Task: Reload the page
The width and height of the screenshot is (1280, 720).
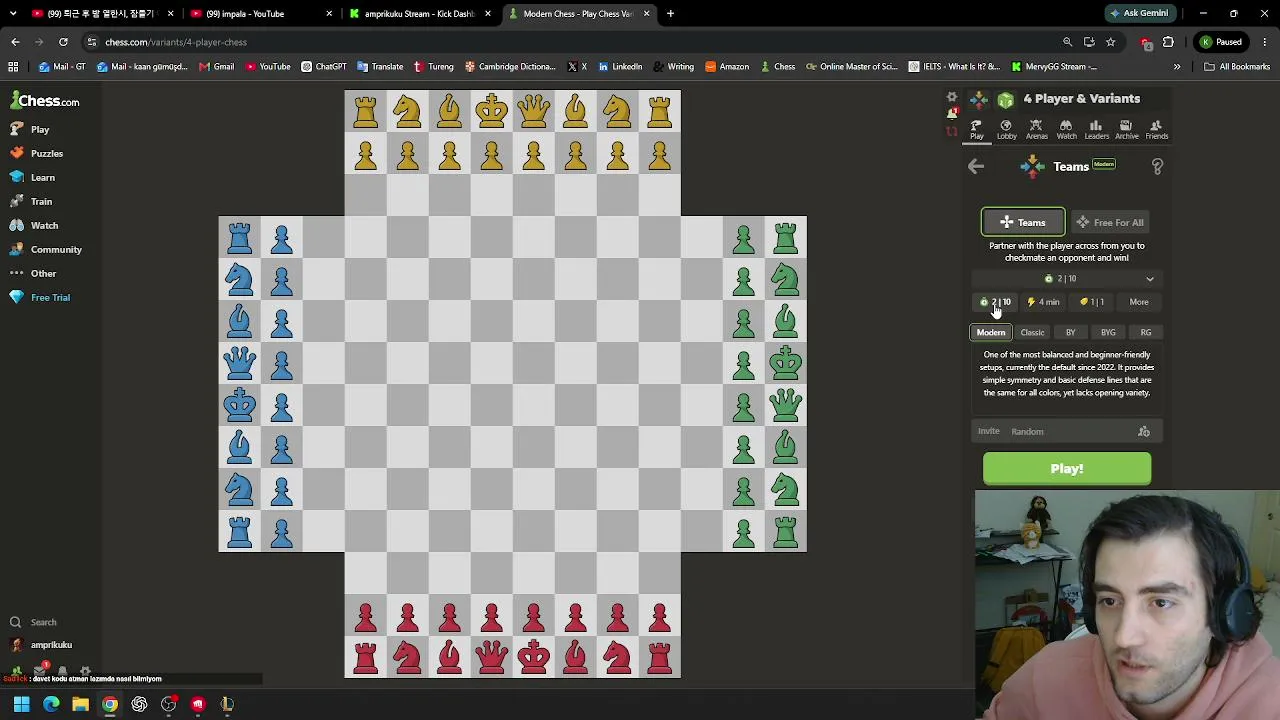Action: 63,42
